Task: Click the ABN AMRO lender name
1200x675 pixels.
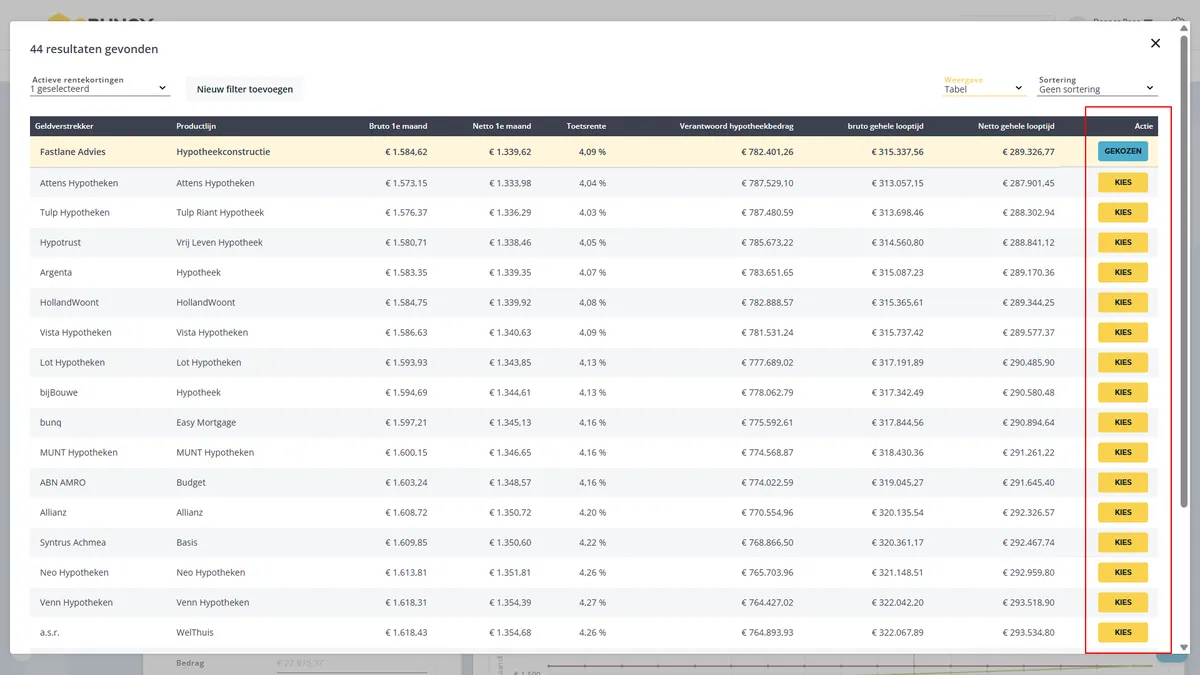Action: (63, 482)
